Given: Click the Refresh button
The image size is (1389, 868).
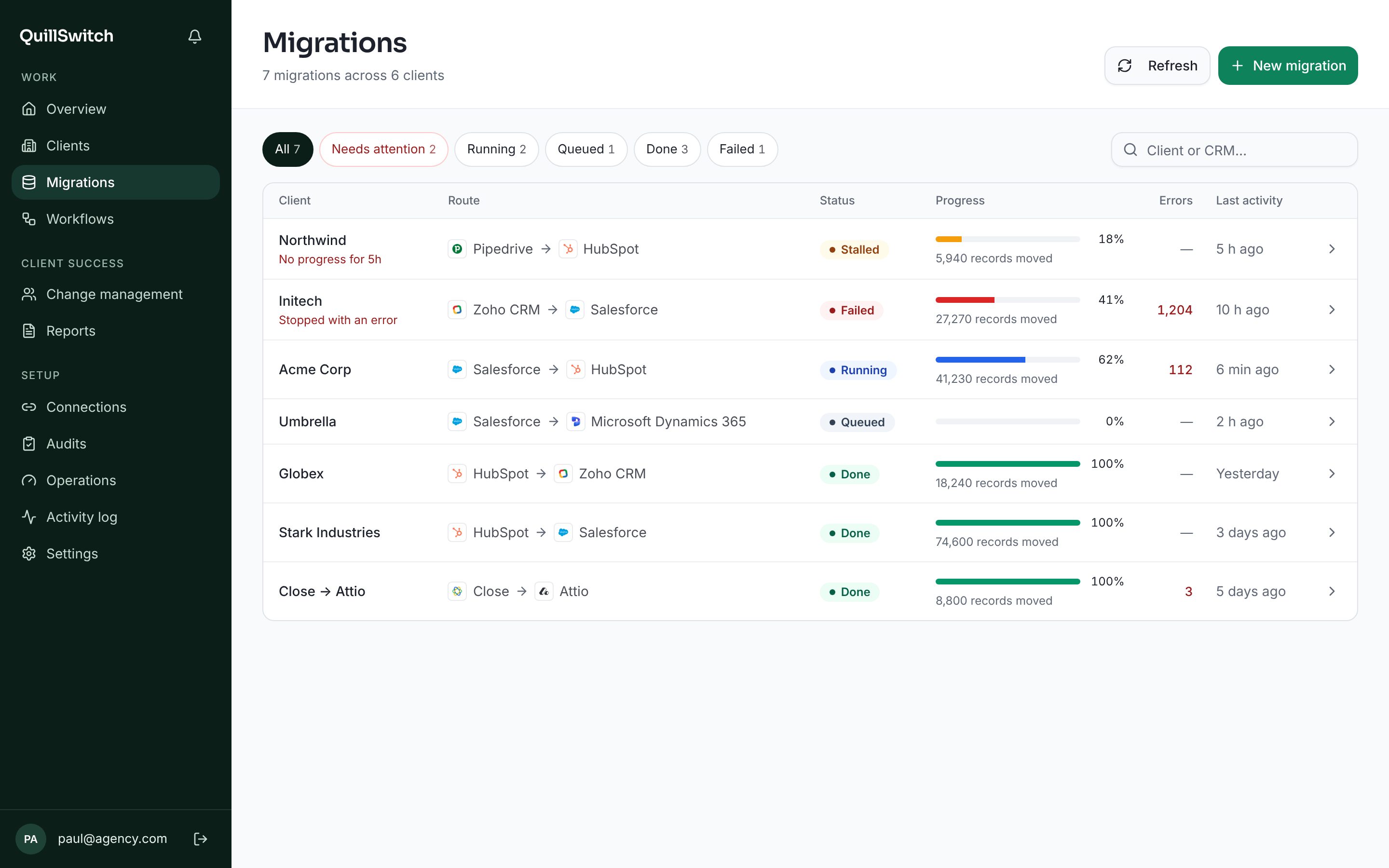Looking at the screenshot, I should click(1157, 66).
